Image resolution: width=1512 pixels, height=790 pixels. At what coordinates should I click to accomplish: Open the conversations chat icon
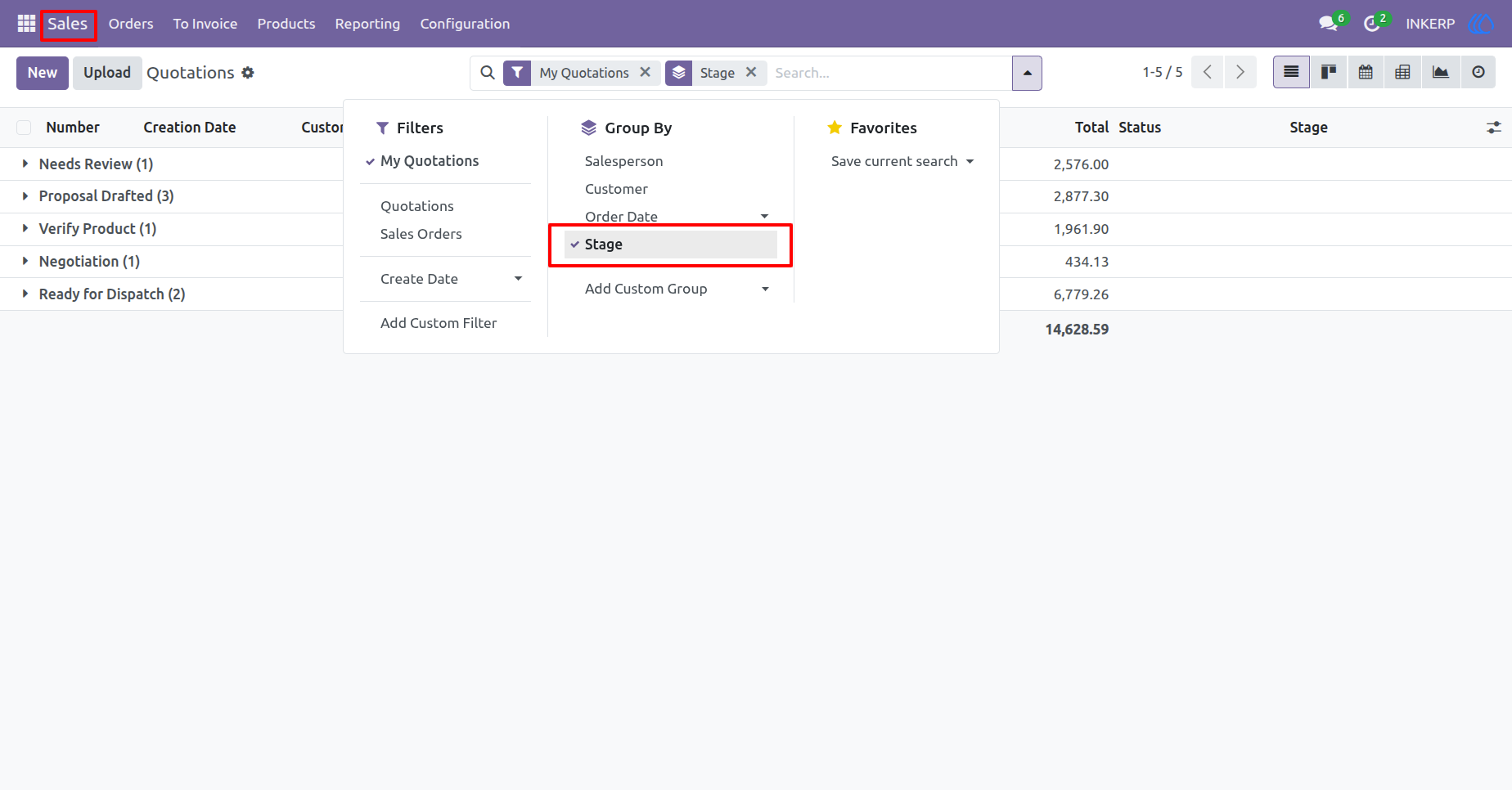(x=1329, y=24)
